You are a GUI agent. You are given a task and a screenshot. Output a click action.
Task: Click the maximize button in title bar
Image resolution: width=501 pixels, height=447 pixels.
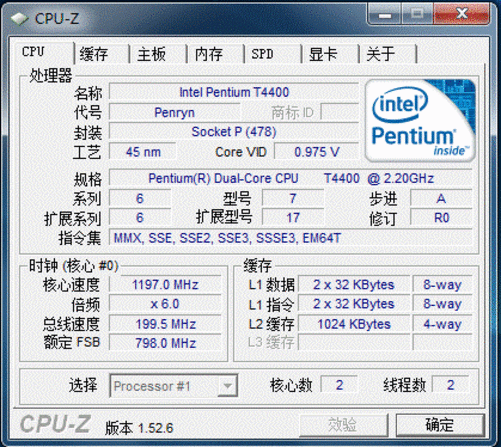pos(417,14)
